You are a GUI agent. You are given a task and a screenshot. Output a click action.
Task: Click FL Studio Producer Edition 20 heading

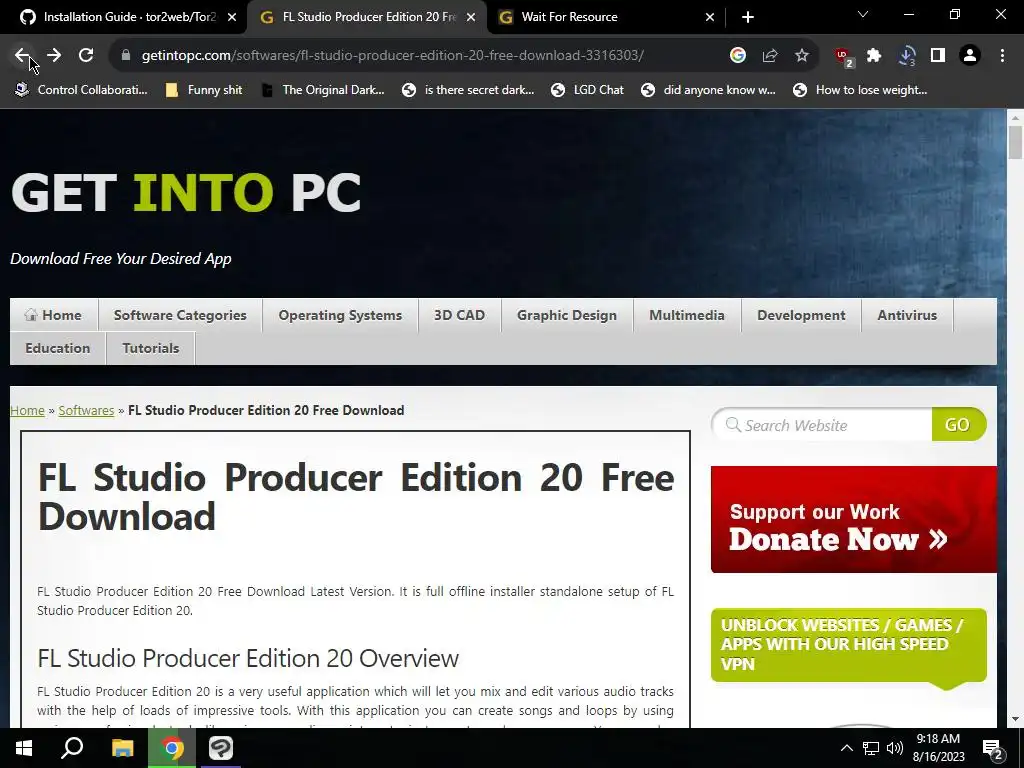coord(356,496)
